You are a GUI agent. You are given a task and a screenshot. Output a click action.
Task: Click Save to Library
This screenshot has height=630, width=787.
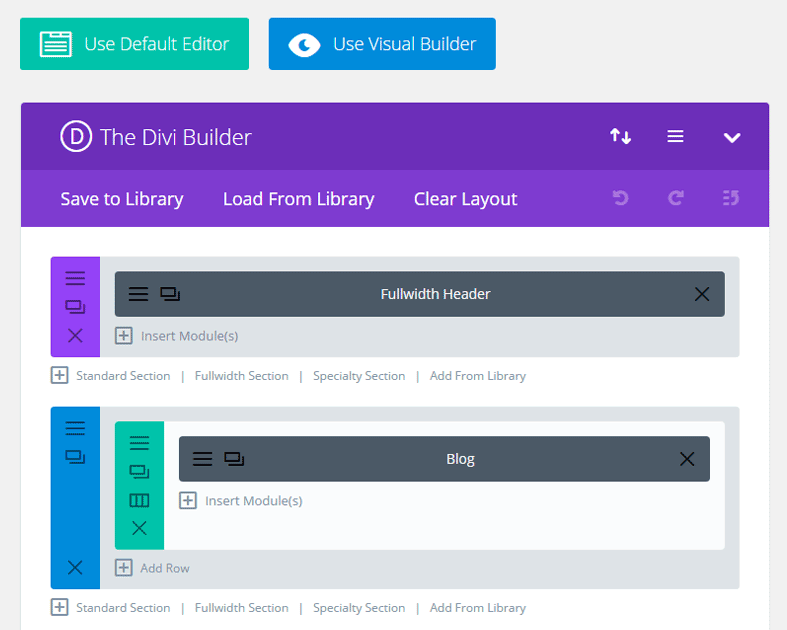click(122, 199)
